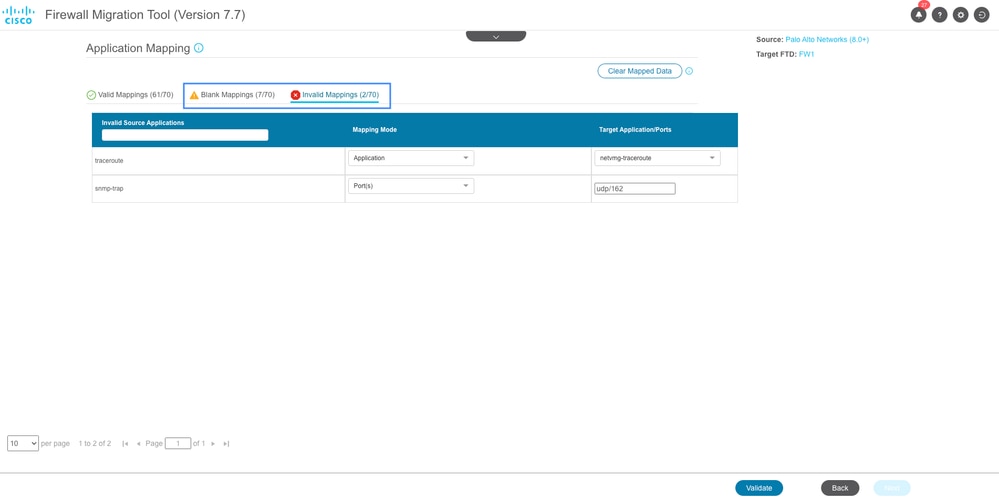Screen dimensions: 999x499
Task: Open the settings gear icon
Action: pos(960,15)
